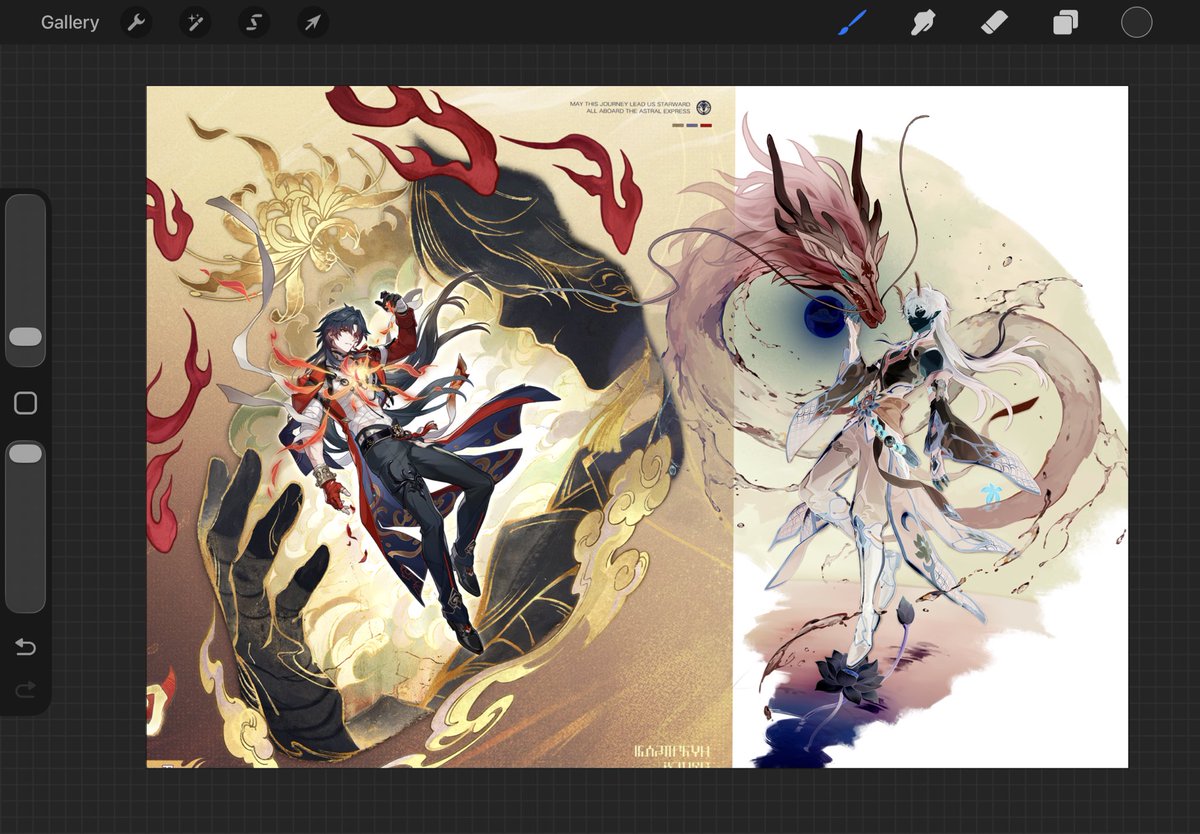Undo the last action with arrow
Screen dimensions: 1200x834
pos(26,648)
